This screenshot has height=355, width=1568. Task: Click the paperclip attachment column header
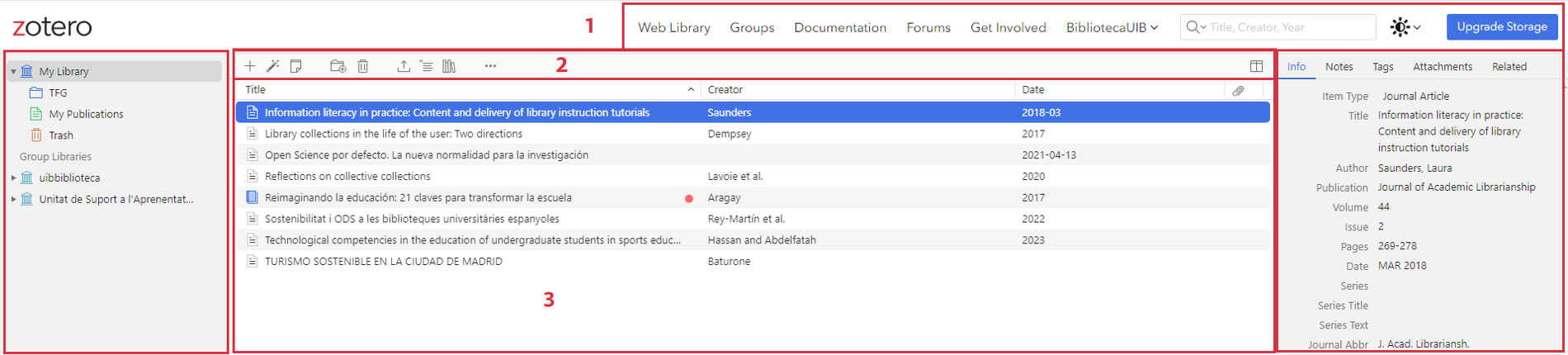coord(1239,90)
